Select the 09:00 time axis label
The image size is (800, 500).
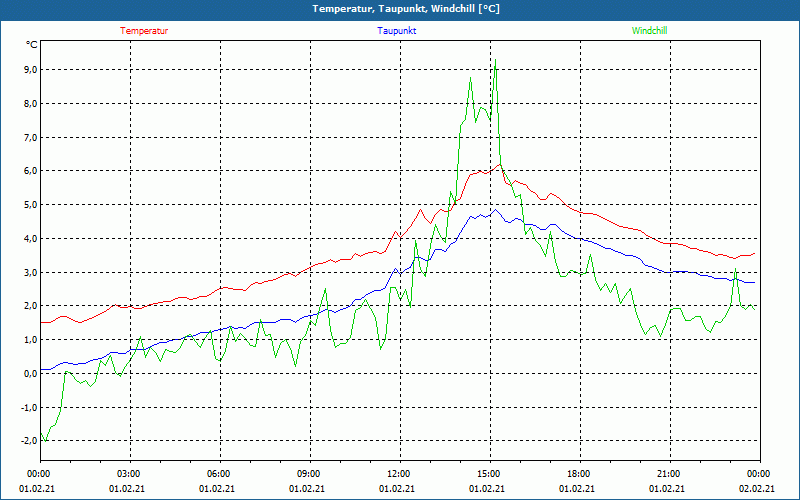(x=308, y=474)
